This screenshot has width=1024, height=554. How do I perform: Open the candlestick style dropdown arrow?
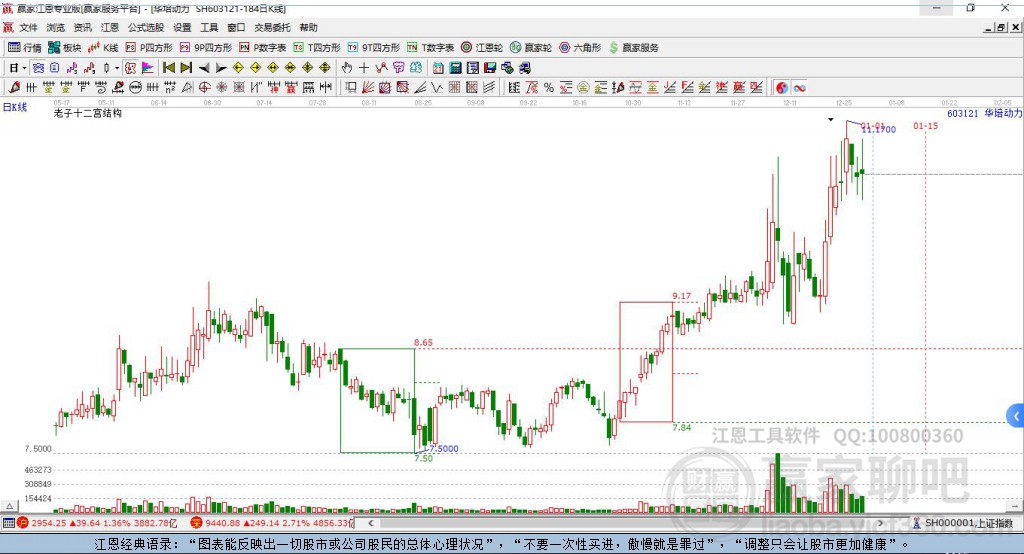click(x=117, y=68)
